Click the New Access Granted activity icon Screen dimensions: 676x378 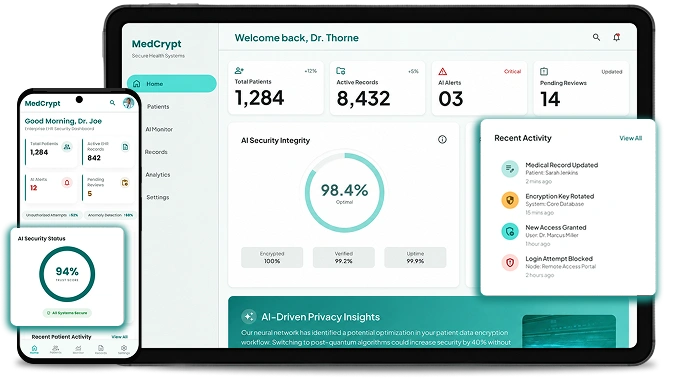pyautogui.click(x=510, y=231)
